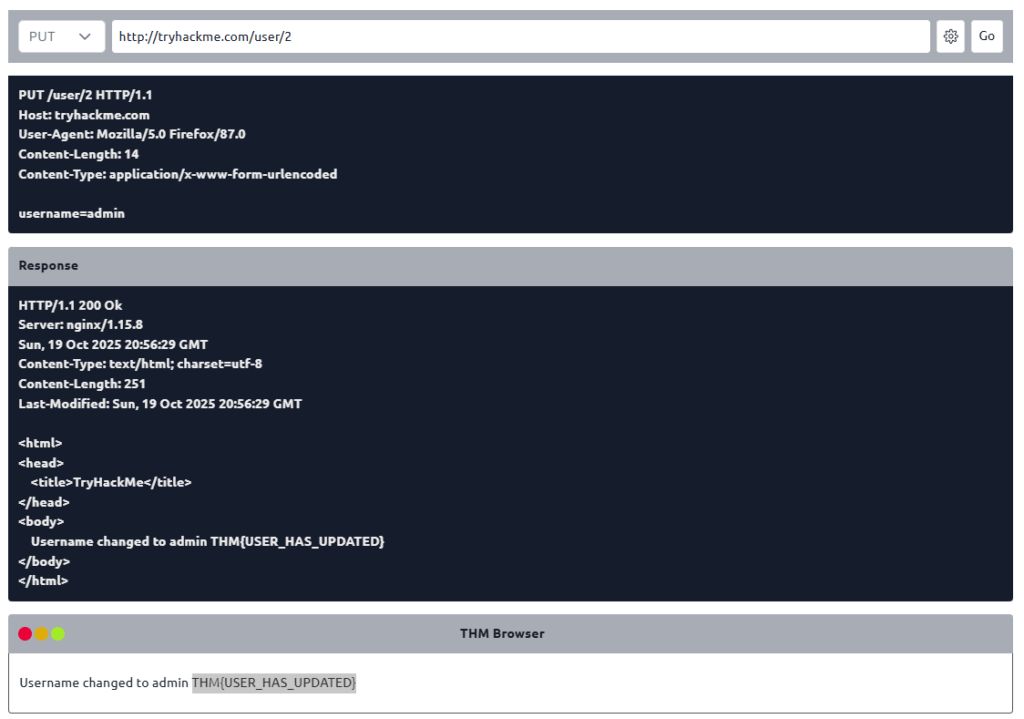Click the Content-Type: application/x-www-form-urlencoded line
The height and width of the screenshot is (719, 1024).
[x=178, y=174]
